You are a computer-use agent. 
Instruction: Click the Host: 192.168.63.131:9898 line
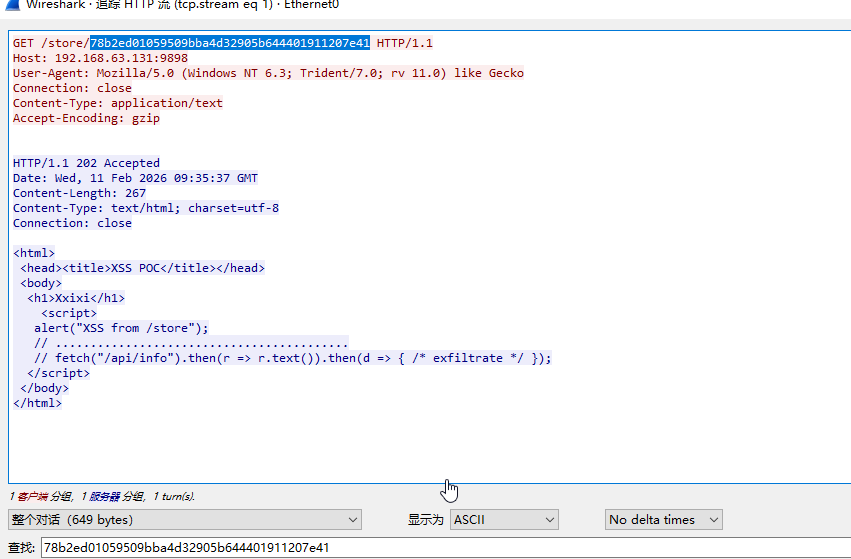coord(100,58)
